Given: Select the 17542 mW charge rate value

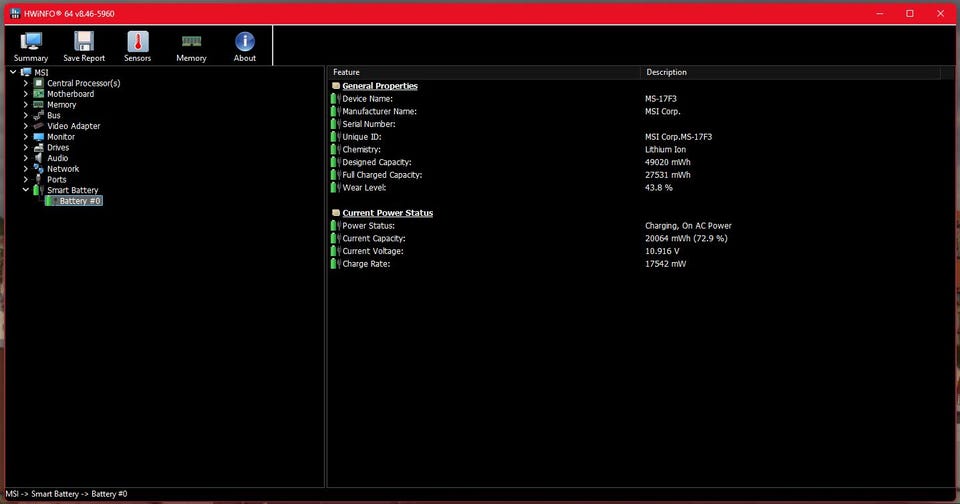Looking at the screenshot, I should coord(665,264).
